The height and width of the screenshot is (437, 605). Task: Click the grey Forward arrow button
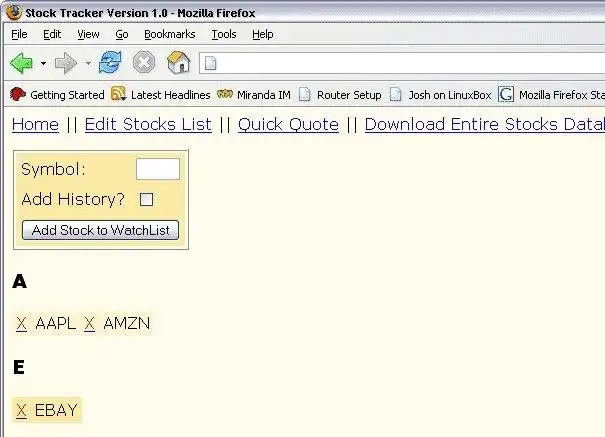click(66, 63)
